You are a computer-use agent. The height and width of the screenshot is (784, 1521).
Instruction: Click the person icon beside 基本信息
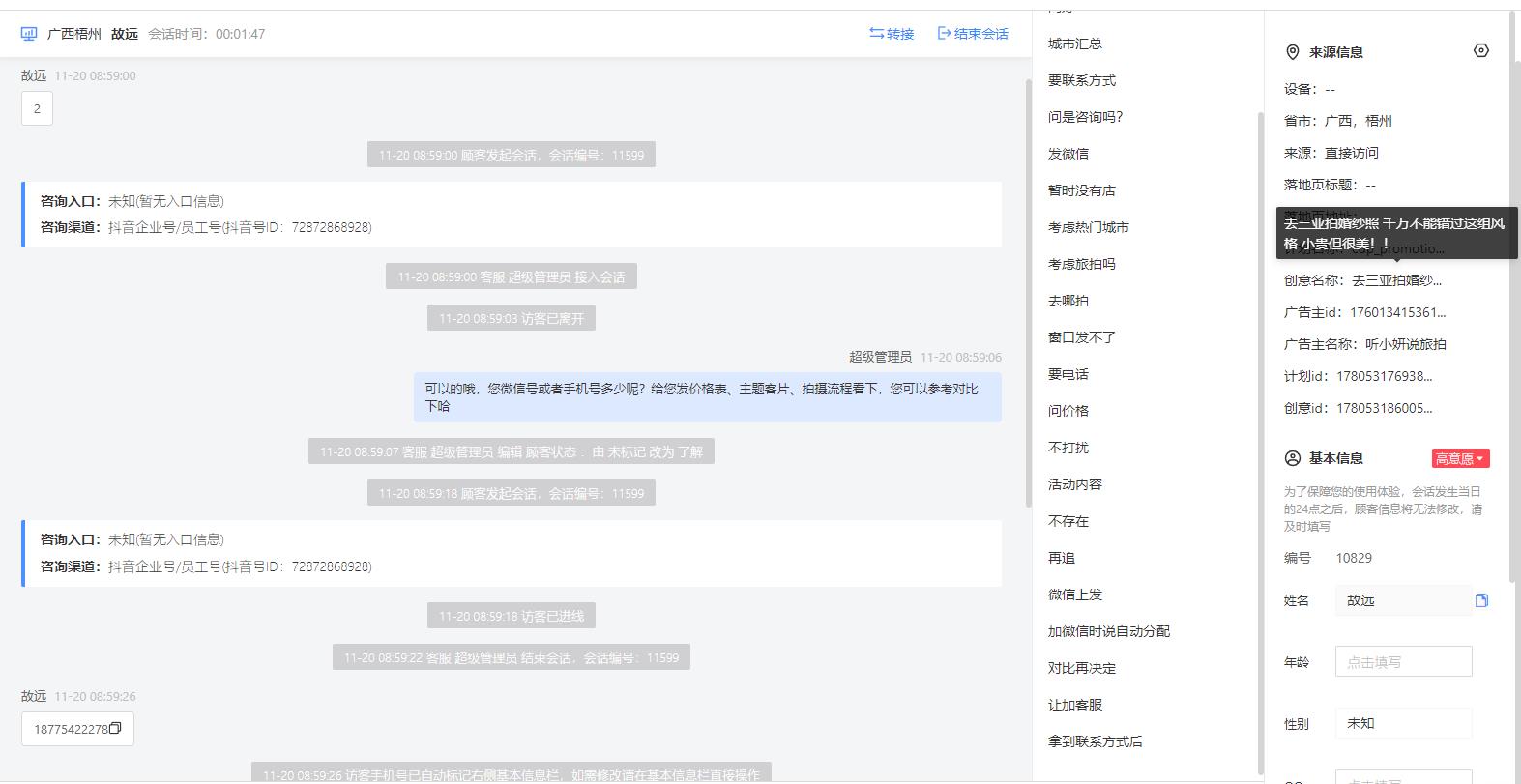[x=1292, y=458]
